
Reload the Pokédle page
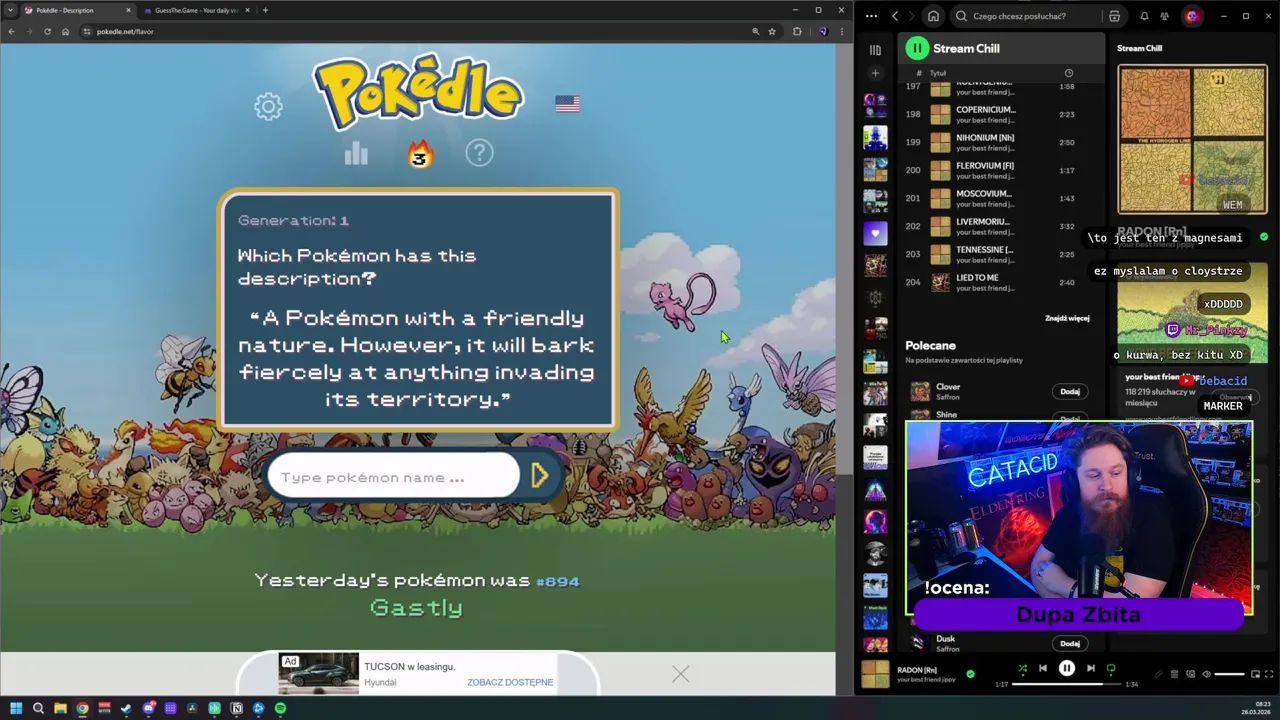click(47, 31)
